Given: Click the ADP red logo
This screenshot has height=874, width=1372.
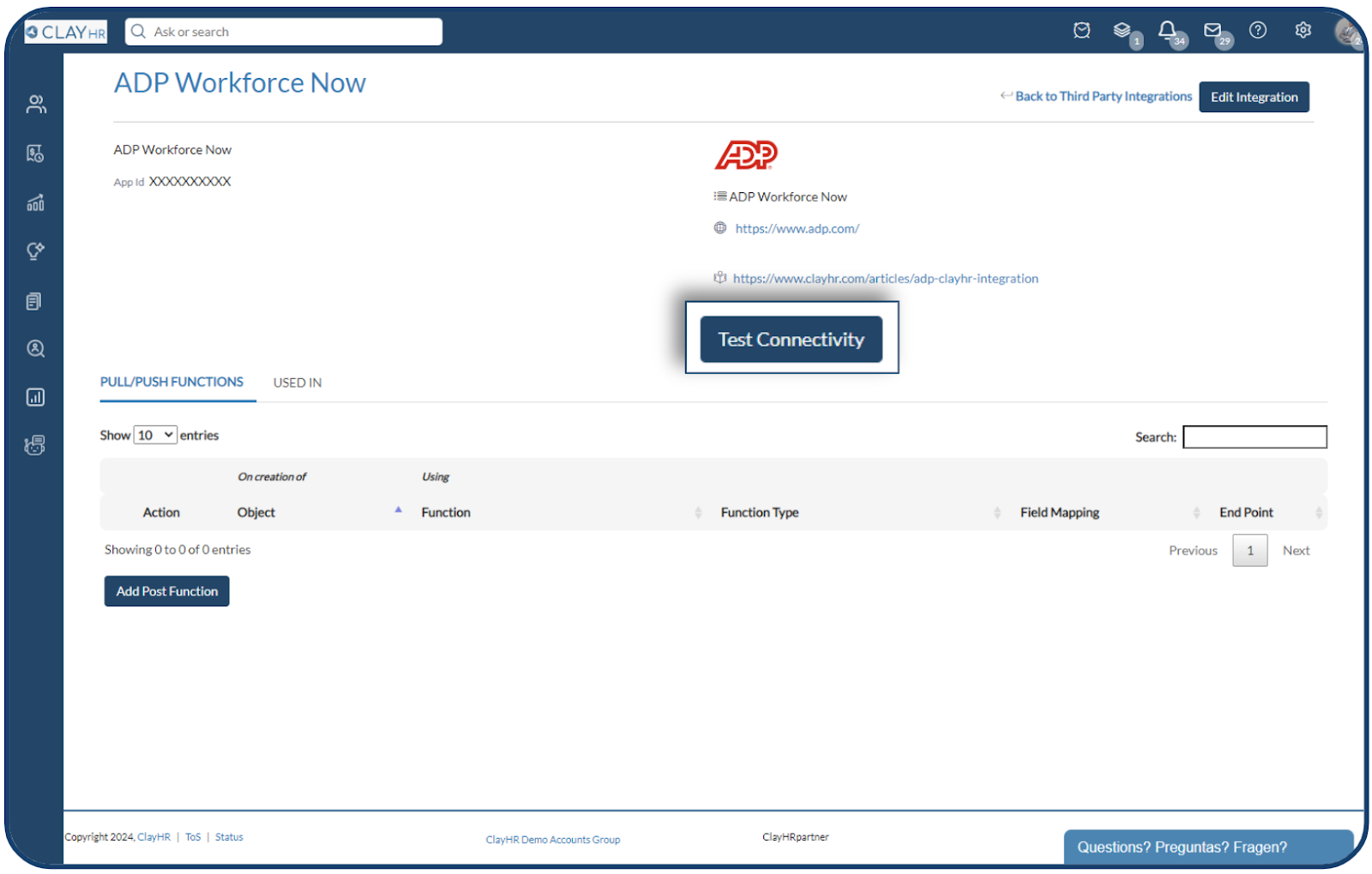Looking at the screenshot, I should (746, 155).
